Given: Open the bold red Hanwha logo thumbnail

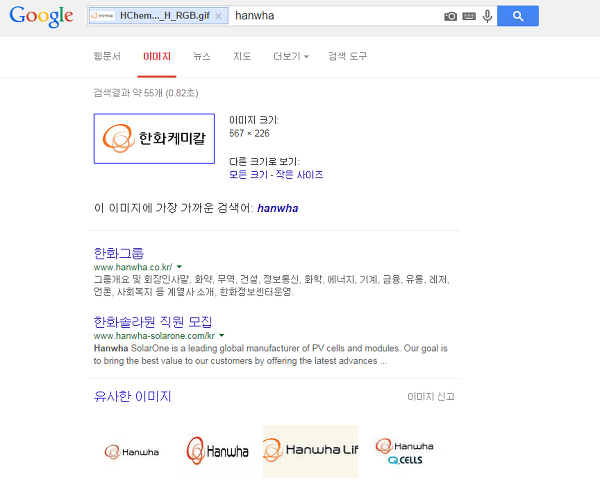Looking at the screenshot, I should 217,451.
